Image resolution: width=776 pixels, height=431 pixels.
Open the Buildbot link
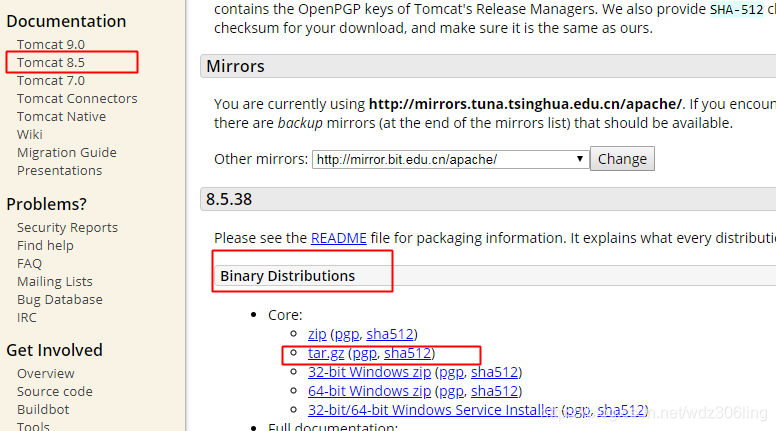43,410
